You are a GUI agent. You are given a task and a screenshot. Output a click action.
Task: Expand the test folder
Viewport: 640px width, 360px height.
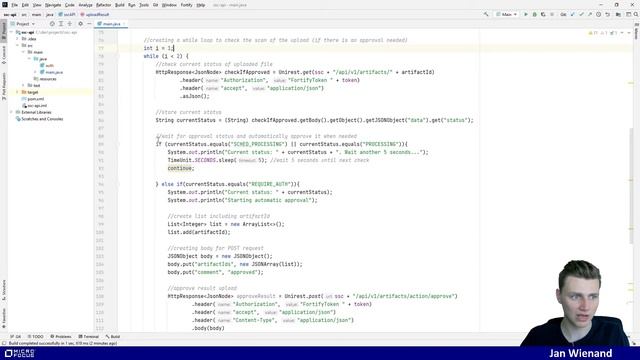click(23, 85)
